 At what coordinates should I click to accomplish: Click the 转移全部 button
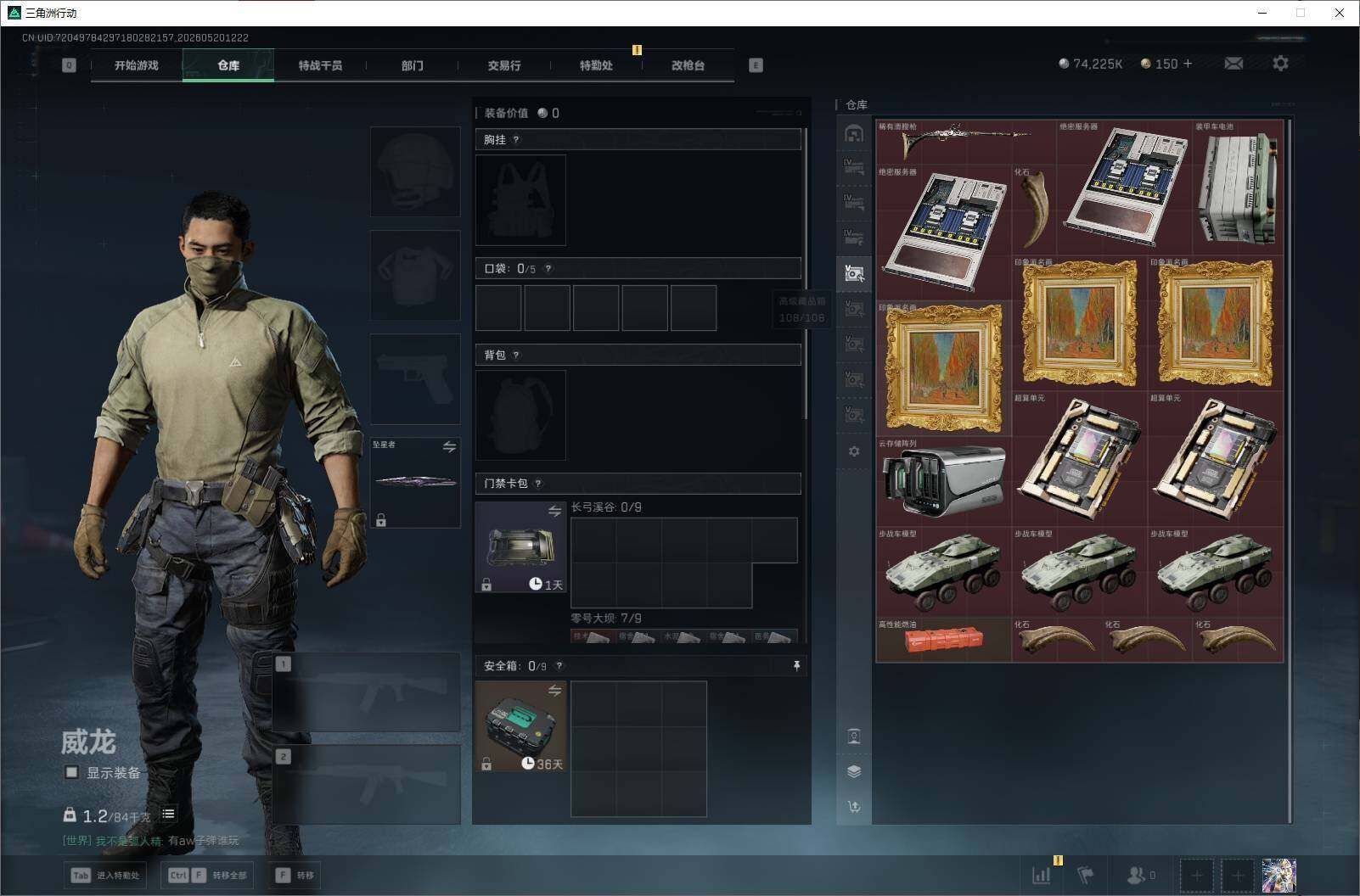(x=207, y=875)
